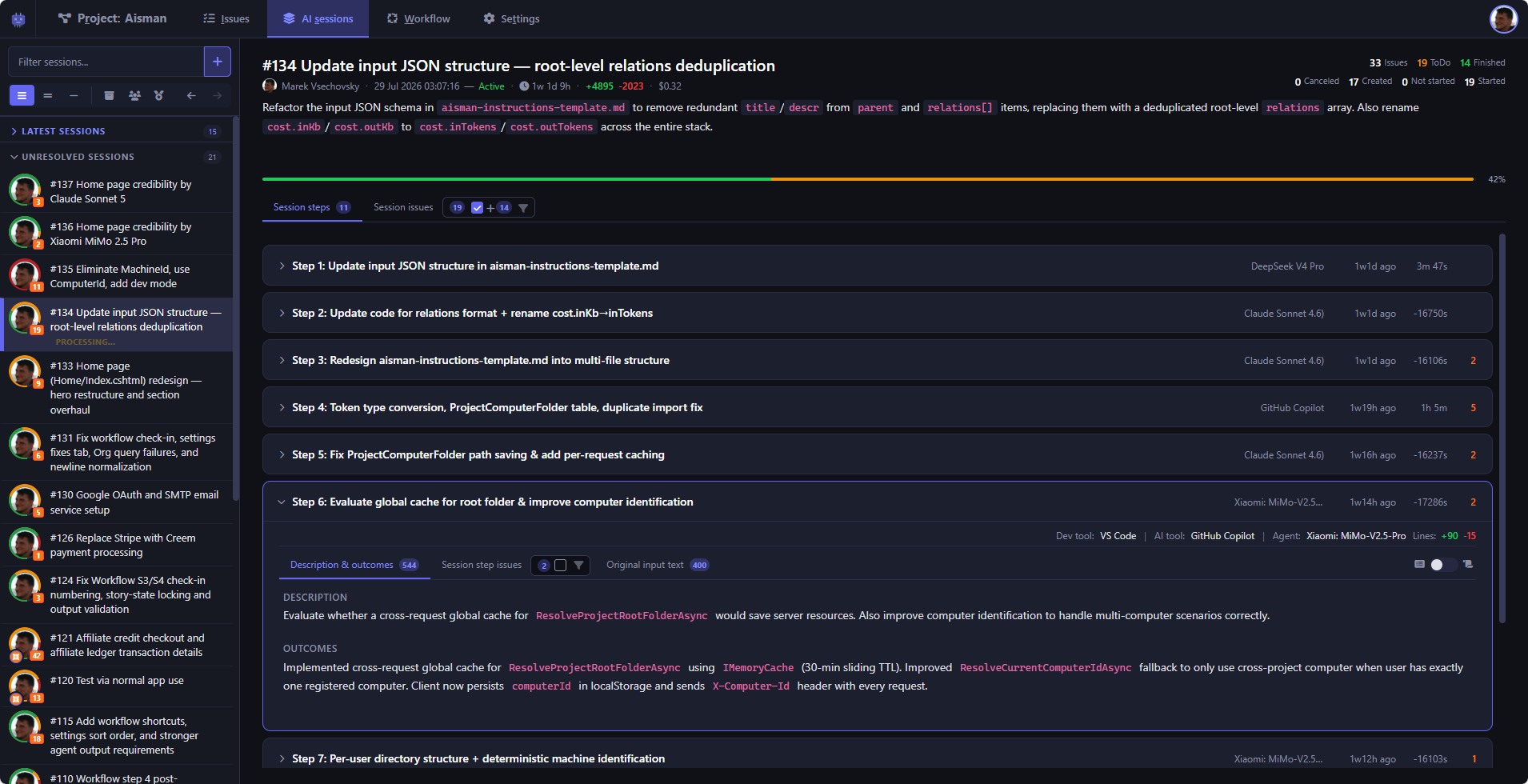
Task: Expand Step 7 Per-user directory structure
Action: [282, 758]
